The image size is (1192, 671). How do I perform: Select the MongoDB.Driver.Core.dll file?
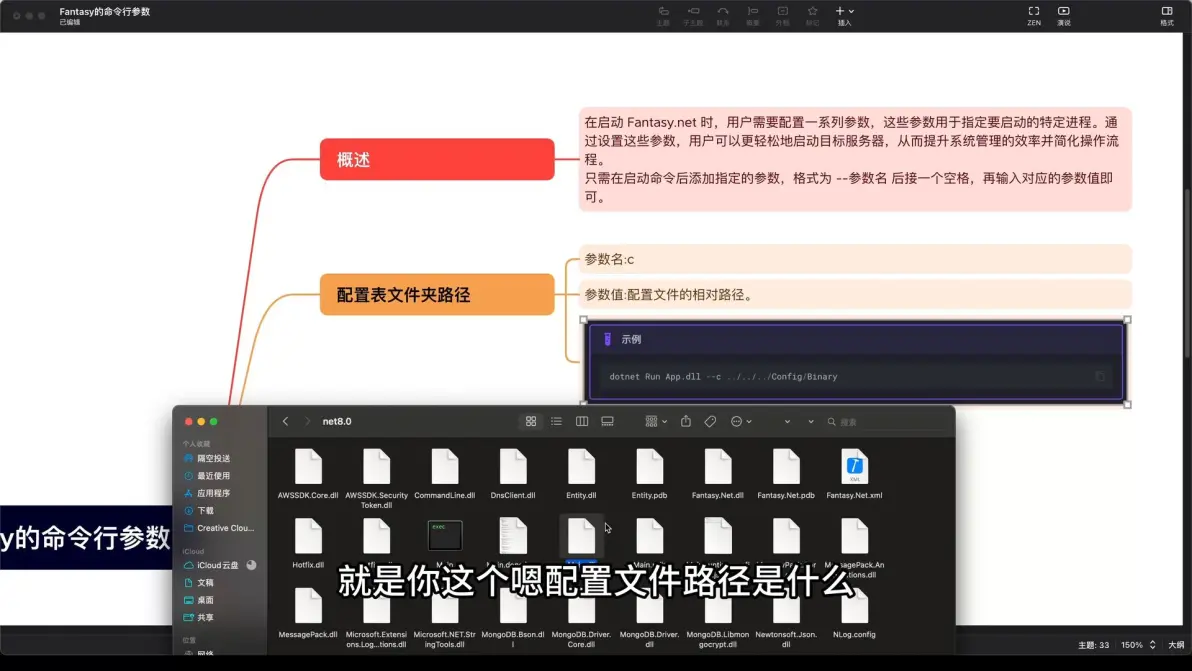pos(581,618)
